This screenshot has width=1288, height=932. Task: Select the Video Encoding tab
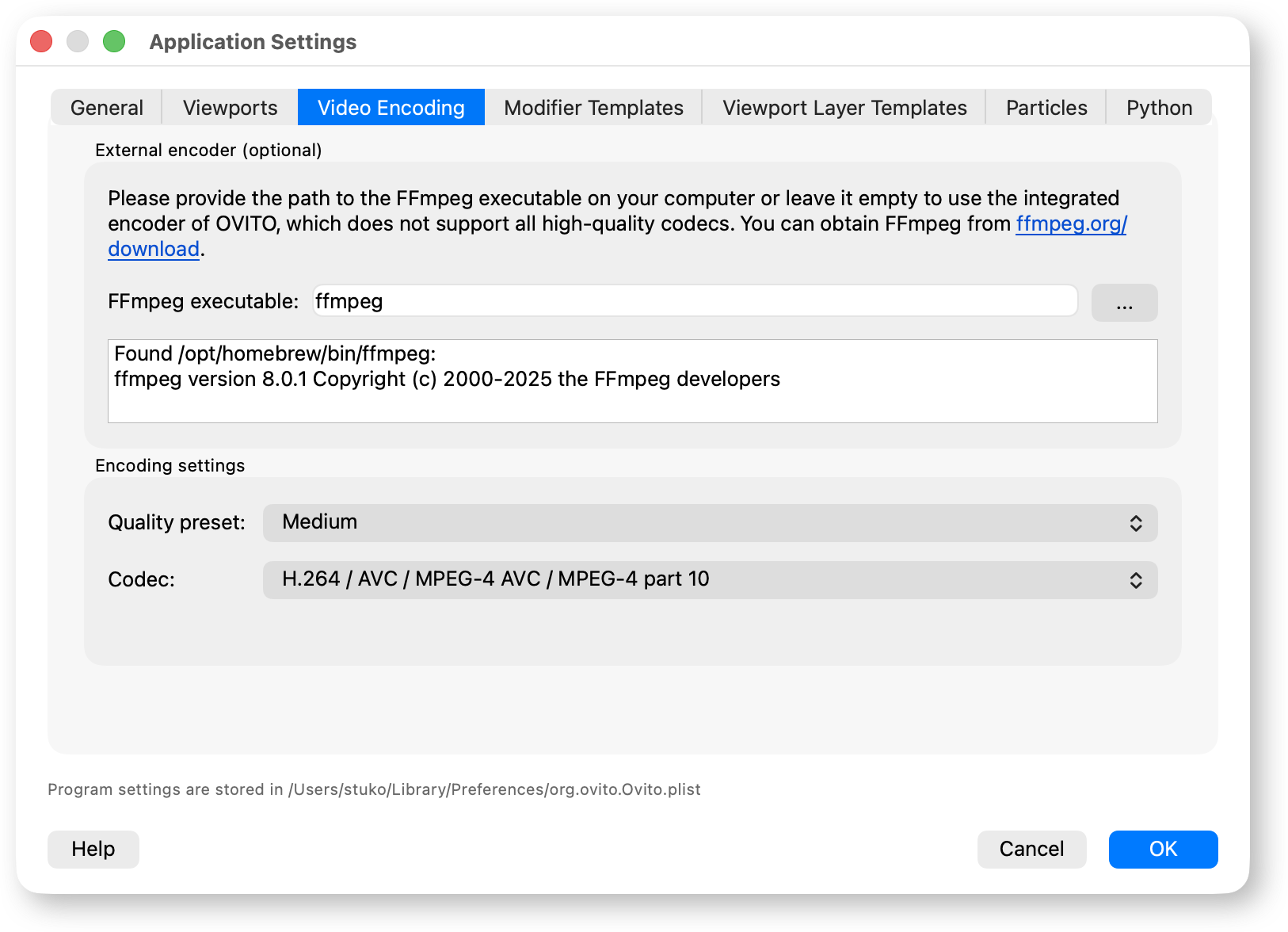[x=391, y=108]
